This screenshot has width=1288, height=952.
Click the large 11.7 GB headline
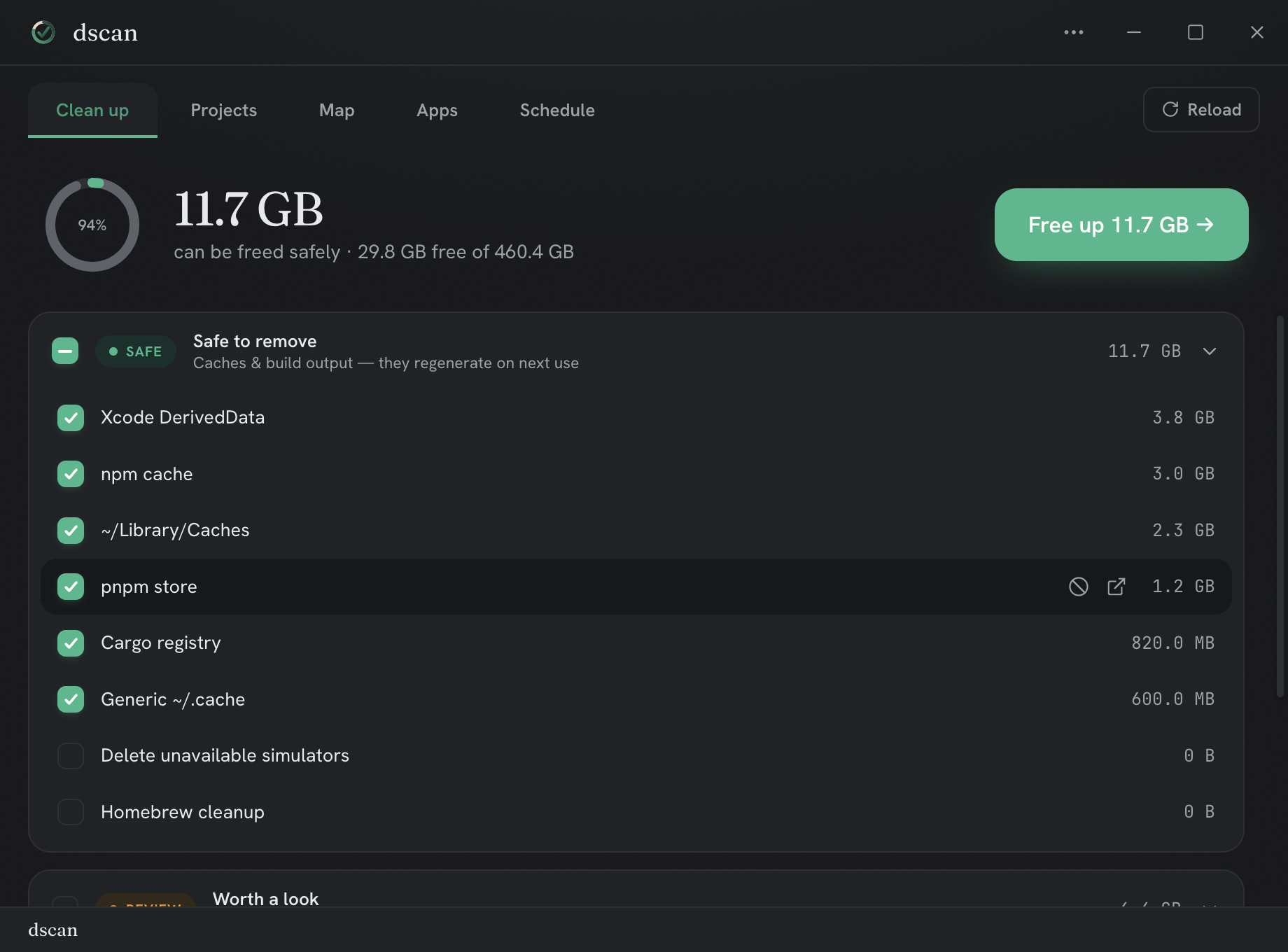click(x=248, y=209)
